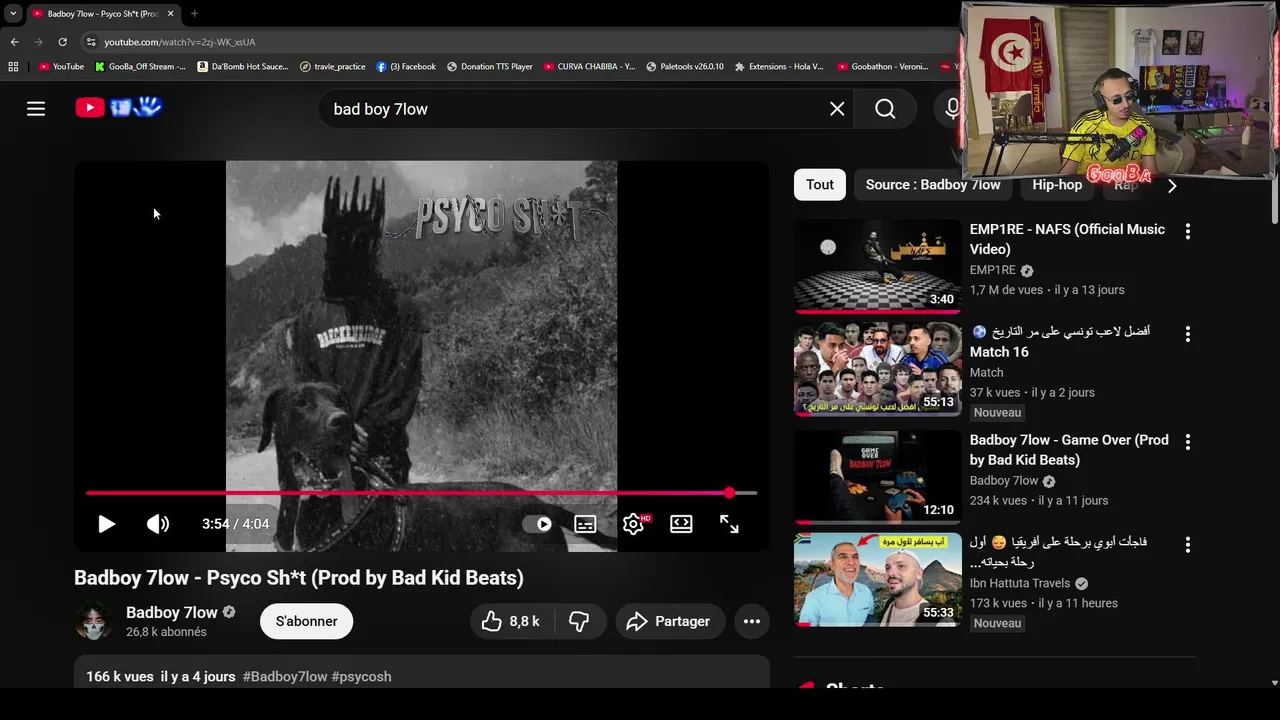Open the browser apps grid shortcut
Screen dimensions: 1280x720
[13, 67]
